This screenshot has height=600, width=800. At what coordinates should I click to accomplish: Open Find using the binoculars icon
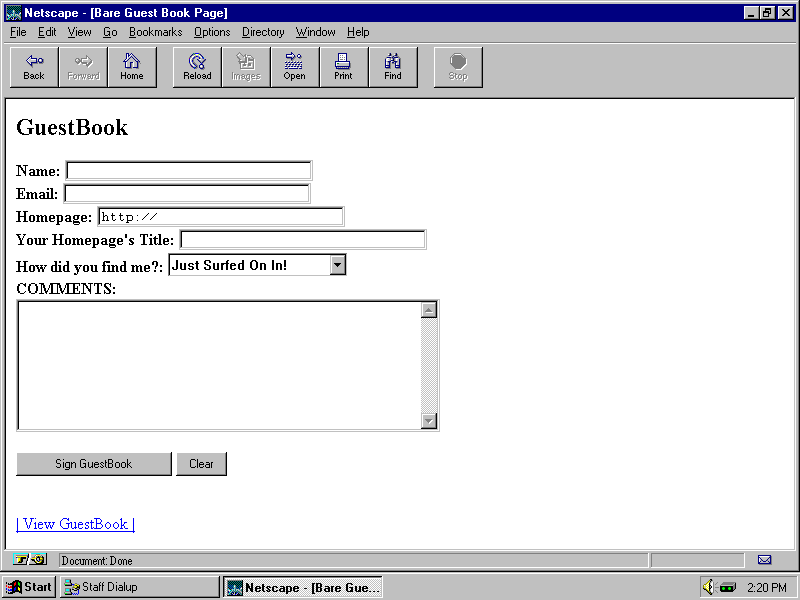[393, 67]
